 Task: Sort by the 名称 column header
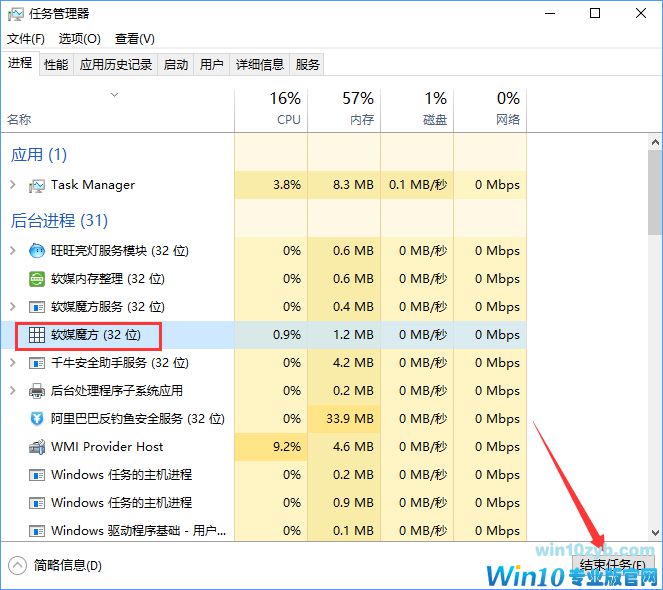point(118,108)
